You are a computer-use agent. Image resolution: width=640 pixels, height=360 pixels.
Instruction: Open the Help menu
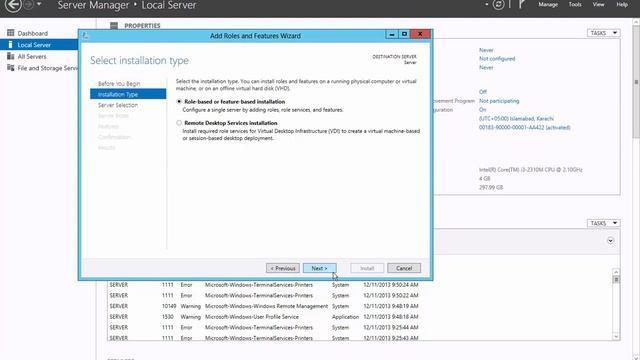click(x=622, y=4)
